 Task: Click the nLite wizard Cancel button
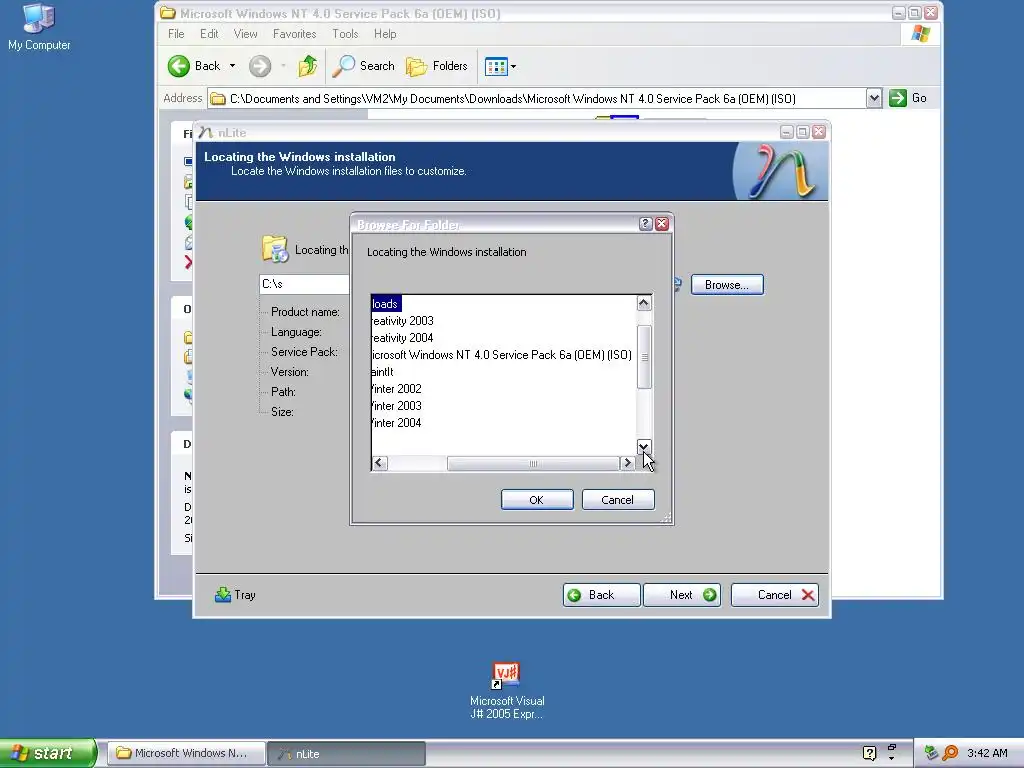tap(775, 595)
